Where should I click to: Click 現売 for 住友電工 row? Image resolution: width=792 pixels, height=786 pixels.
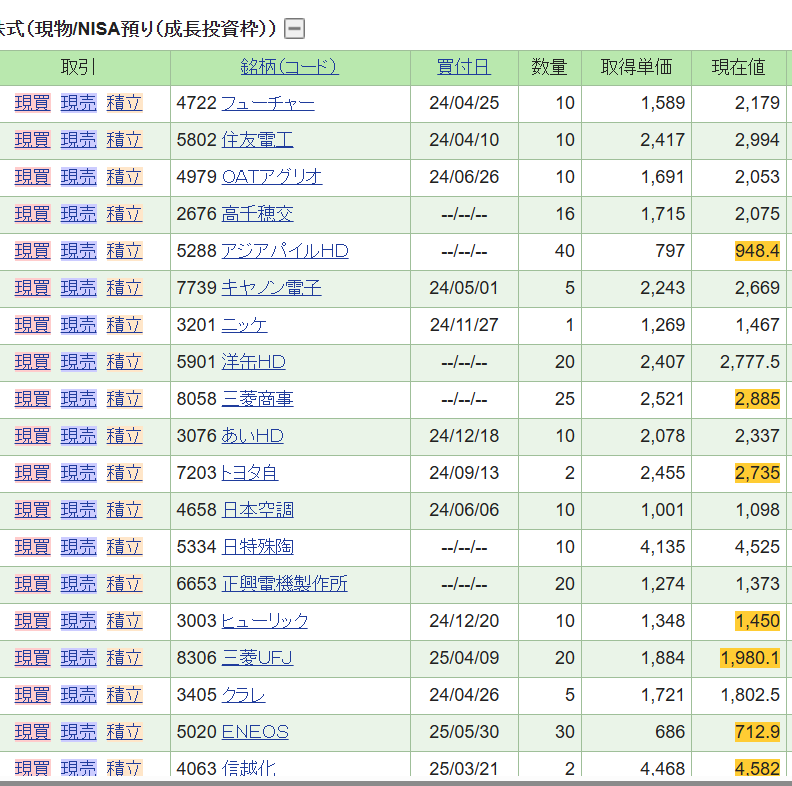(x=78, y=140)
